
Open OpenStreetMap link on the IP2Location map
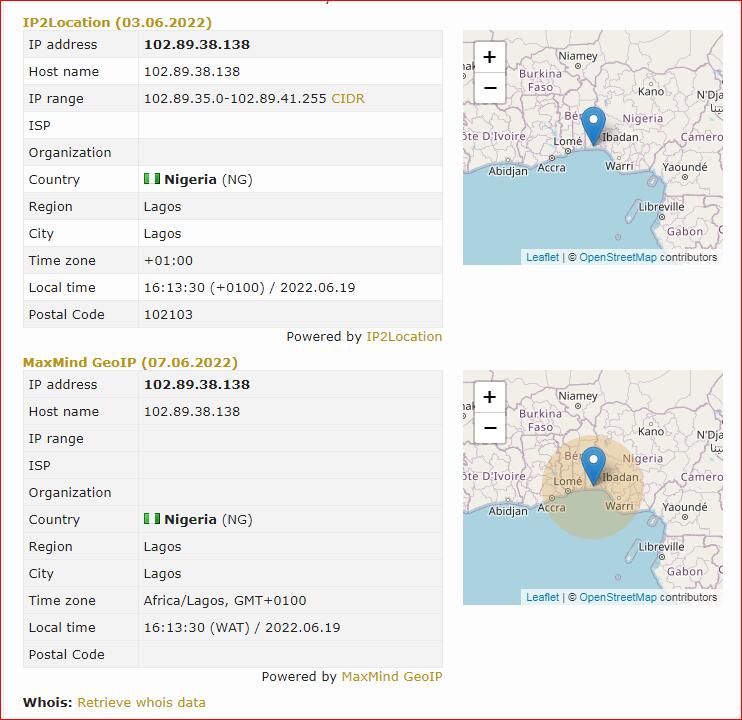[618, 257]
